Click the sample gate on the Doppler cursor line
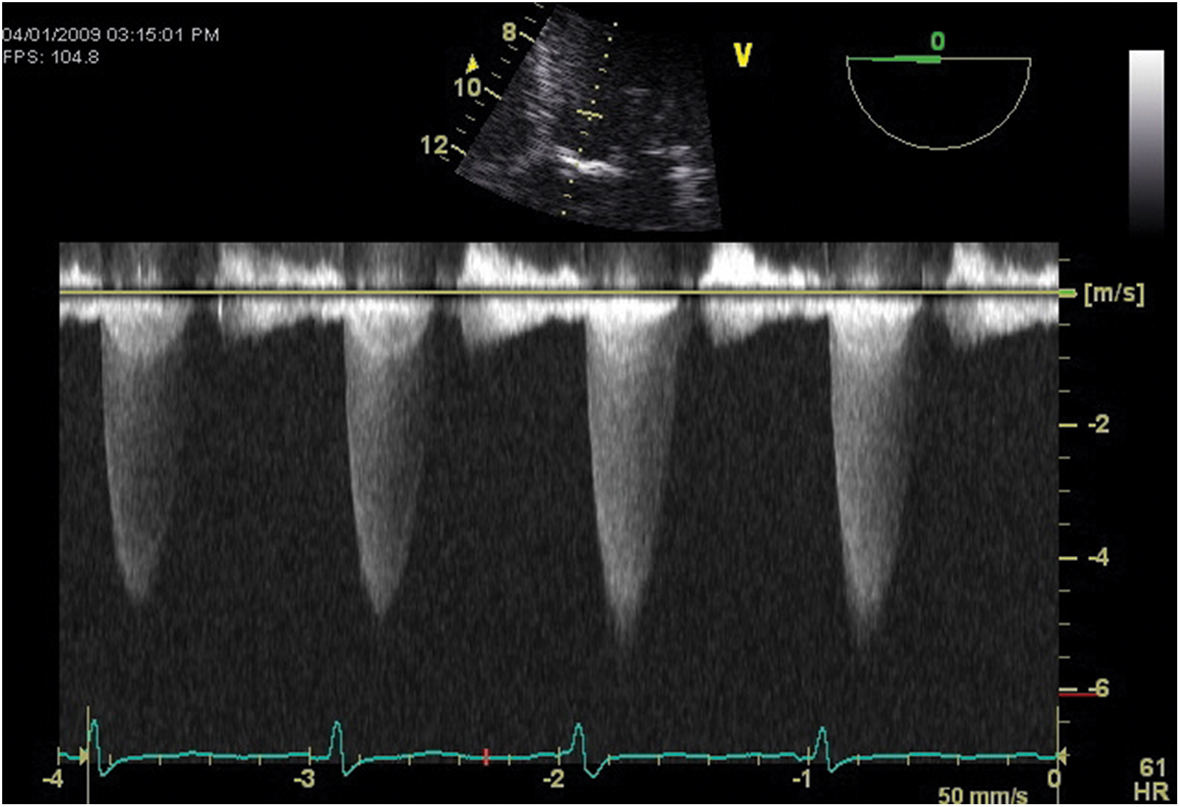Image resolution: width=1180 pixels, height=807 pixels. (591, 116)
